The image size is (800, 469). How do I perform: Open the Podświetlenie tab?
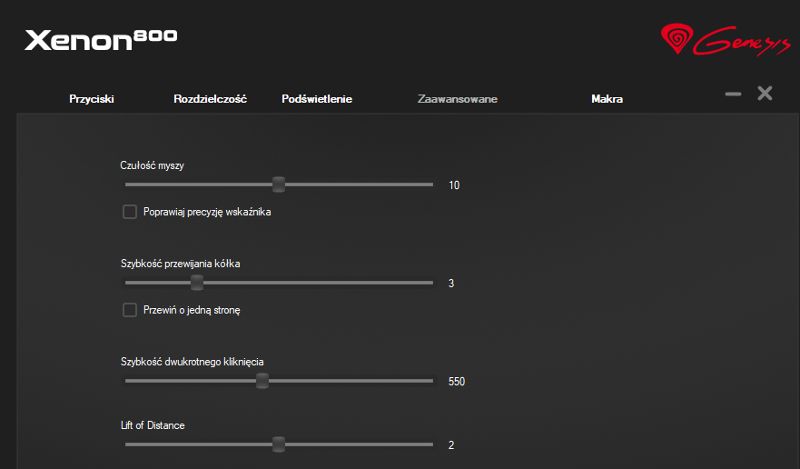(317, 99)
